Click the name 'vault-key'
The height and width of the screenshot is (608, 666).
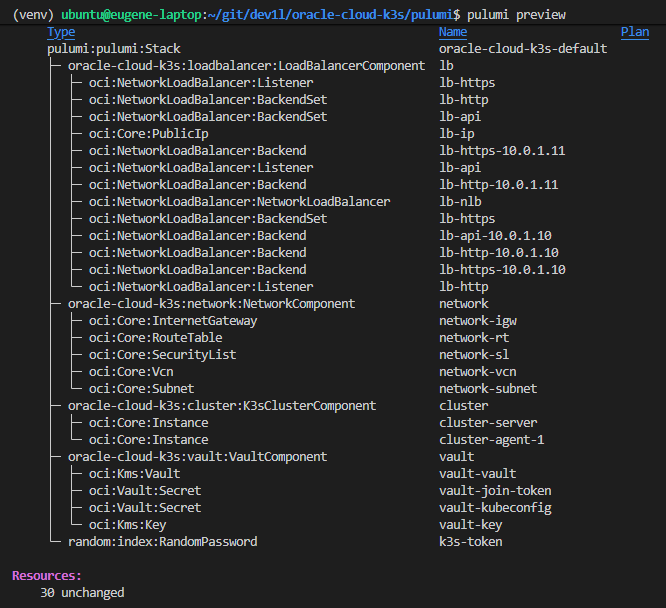click(471, 525)
